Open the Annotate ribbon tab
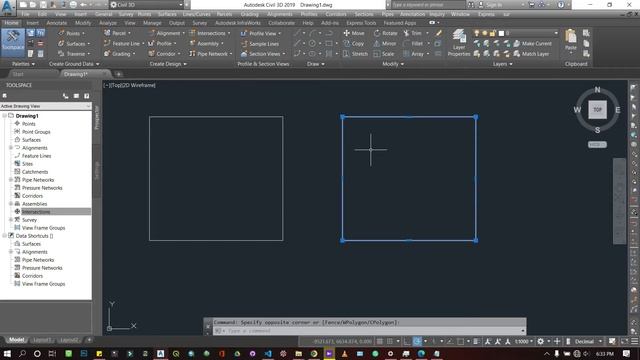The height and width of the screenshot is (360, 640). coord(57,23)
